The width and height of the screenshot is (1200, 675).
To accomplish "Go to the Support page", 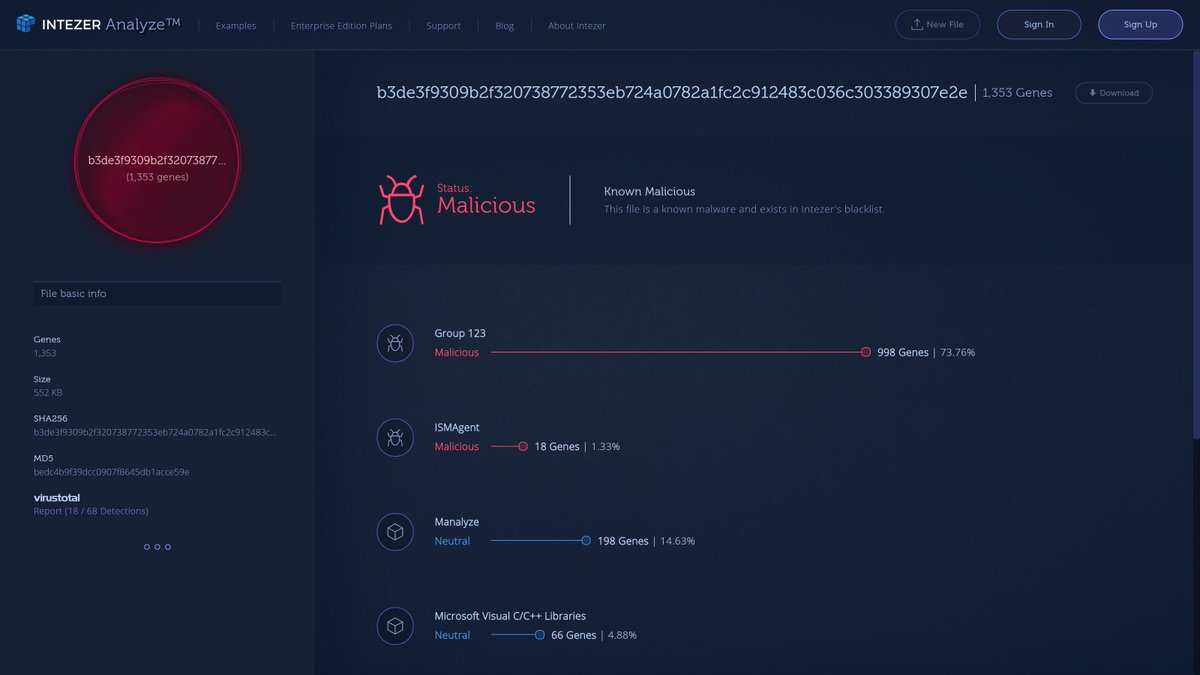I will 443,25.
